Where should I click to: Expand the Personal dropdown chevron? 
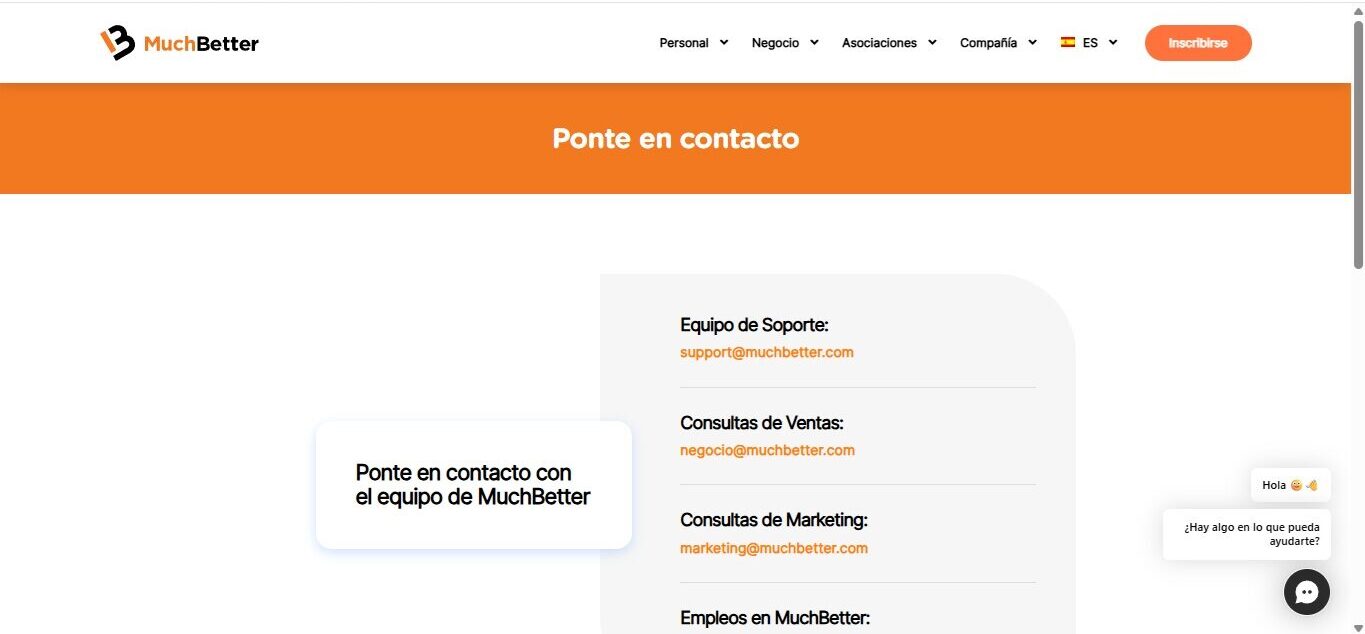[724, 42]
